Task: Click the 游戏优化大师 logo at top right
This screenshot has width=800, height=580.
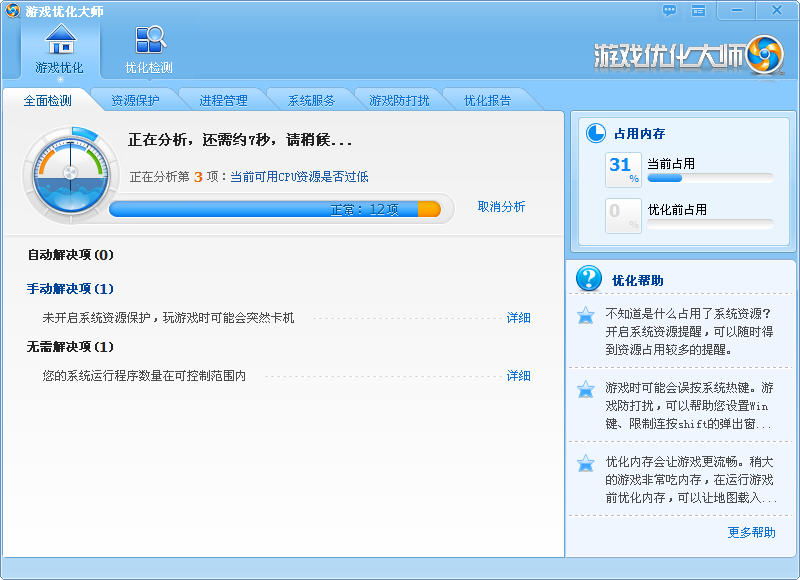Action: [689, 55]
